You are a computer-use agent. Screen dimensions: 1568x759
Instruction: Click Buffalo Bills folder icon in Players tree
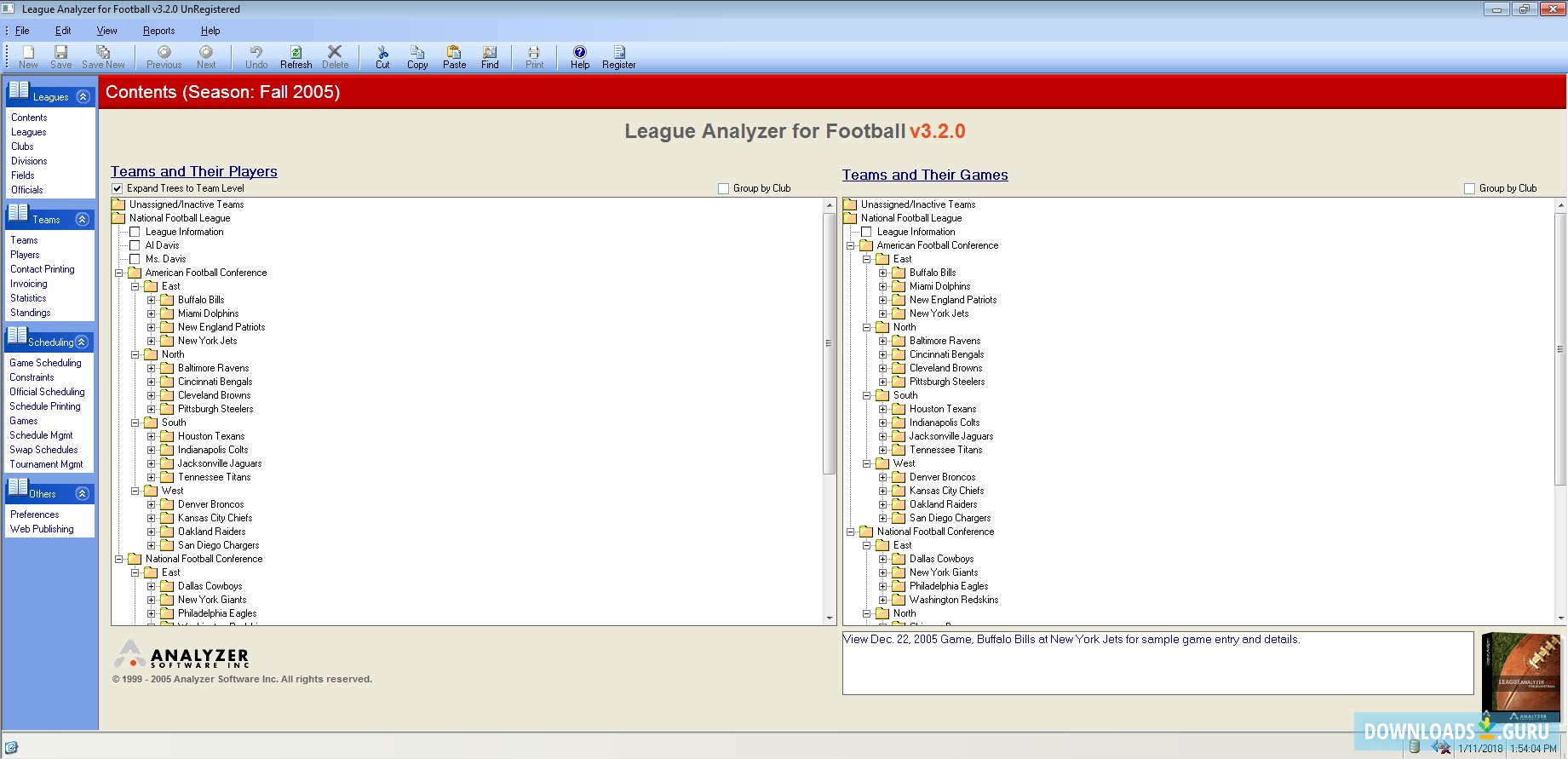167,300
